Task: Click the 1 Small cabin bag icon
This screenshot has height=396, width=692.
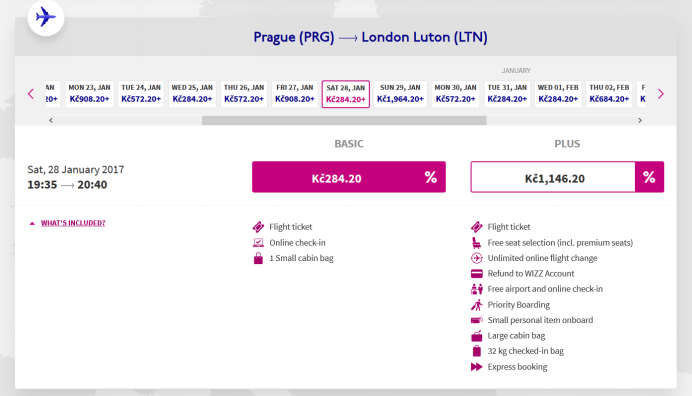Action: point(258,258)
